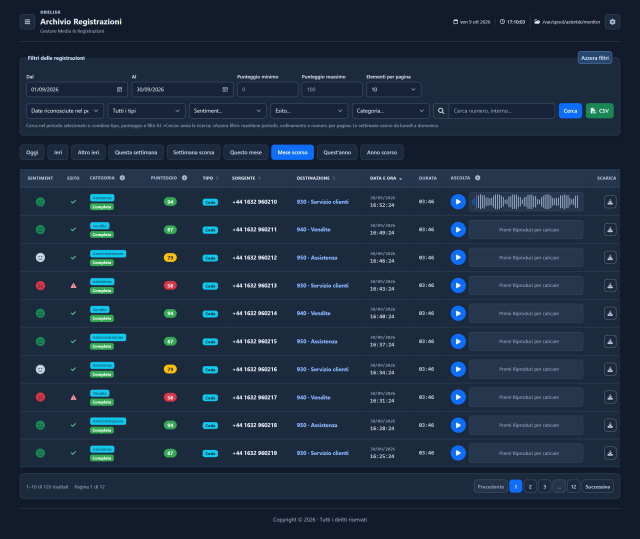Select Altro ieri range
The image size is (640, 539).
tap(88, 153)
